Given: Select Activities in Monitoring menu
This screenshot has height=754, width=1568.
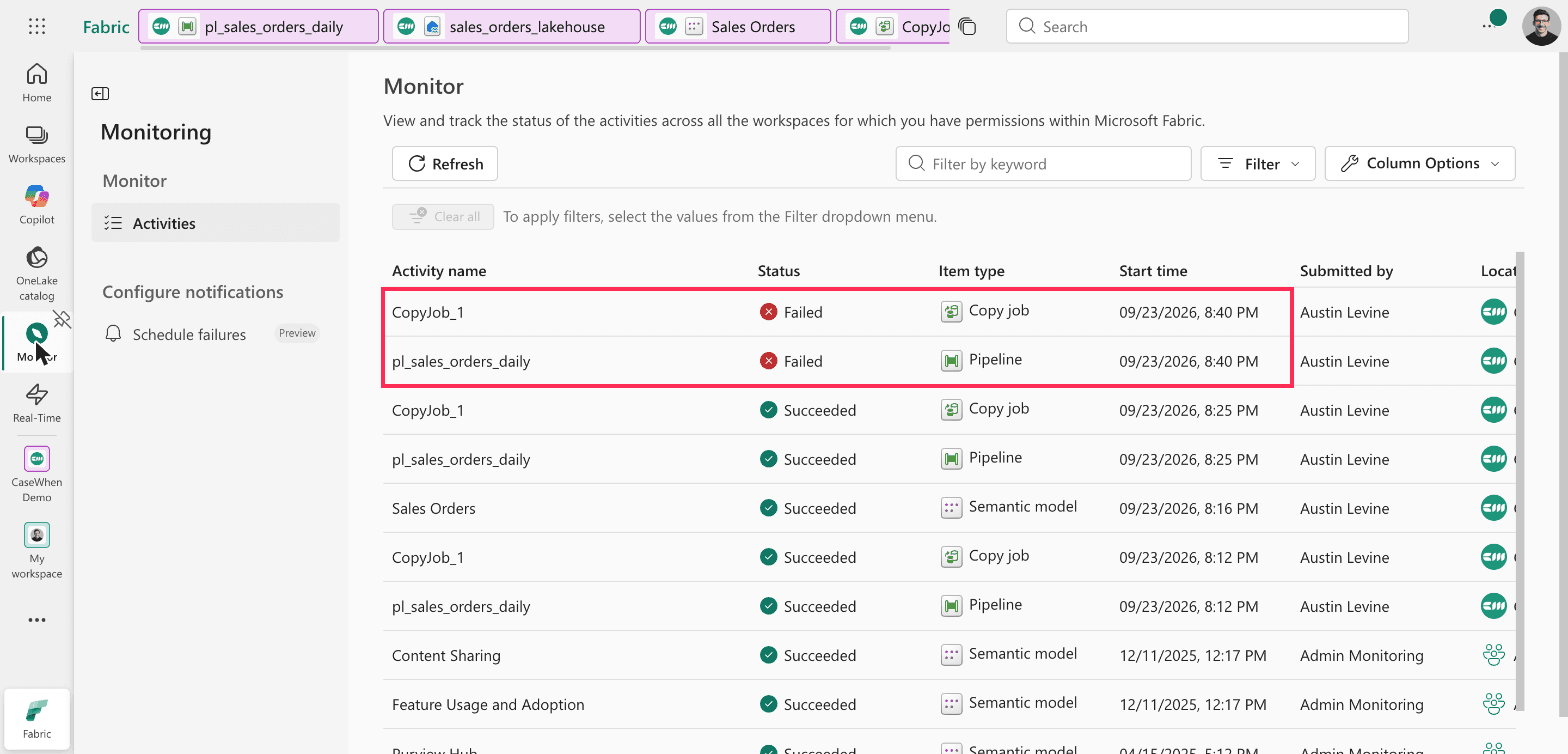Looking at the screenshot, I should 216,223.
